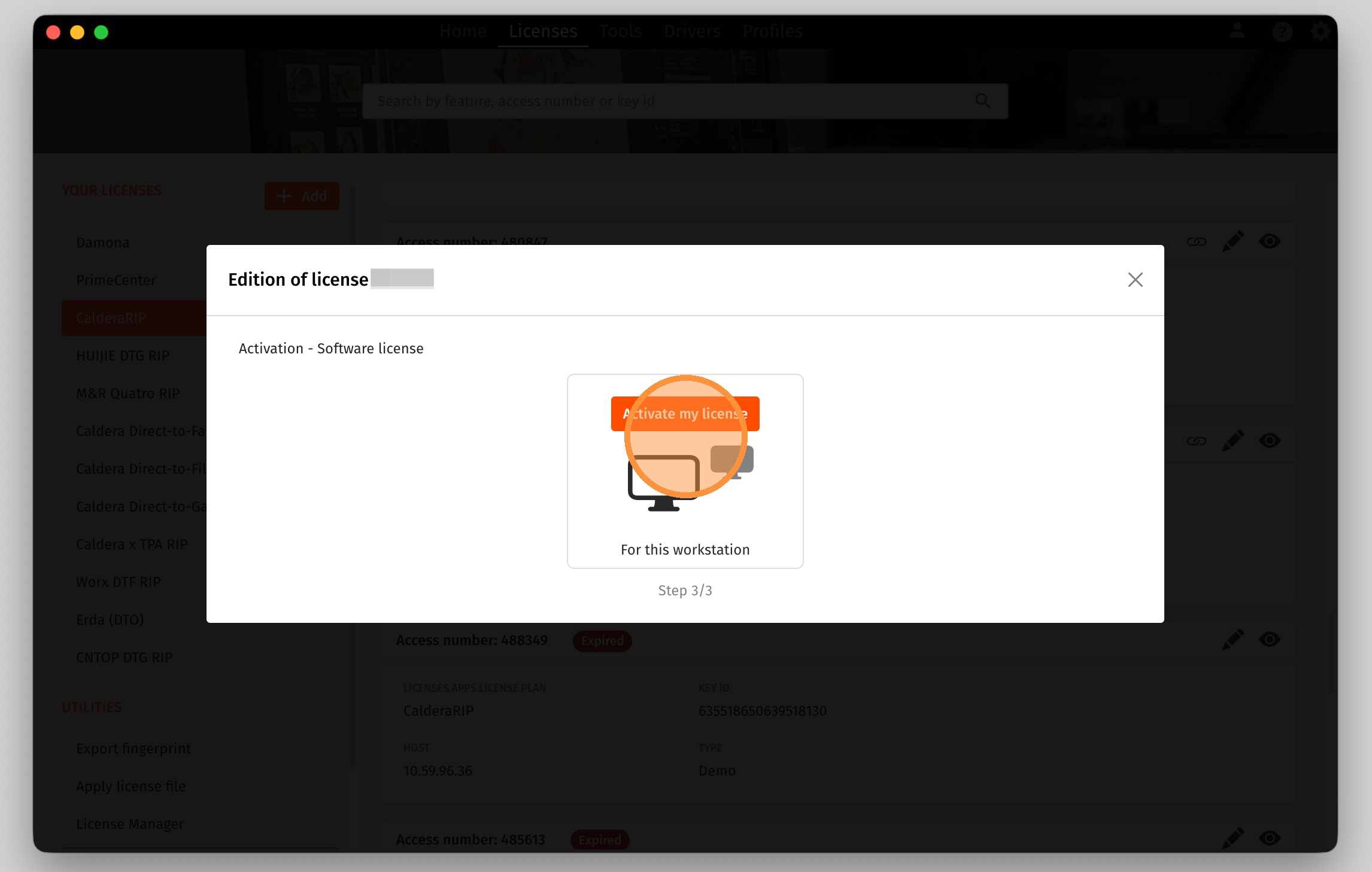
Task: Click the red macOS close window button
Action: 53,32
